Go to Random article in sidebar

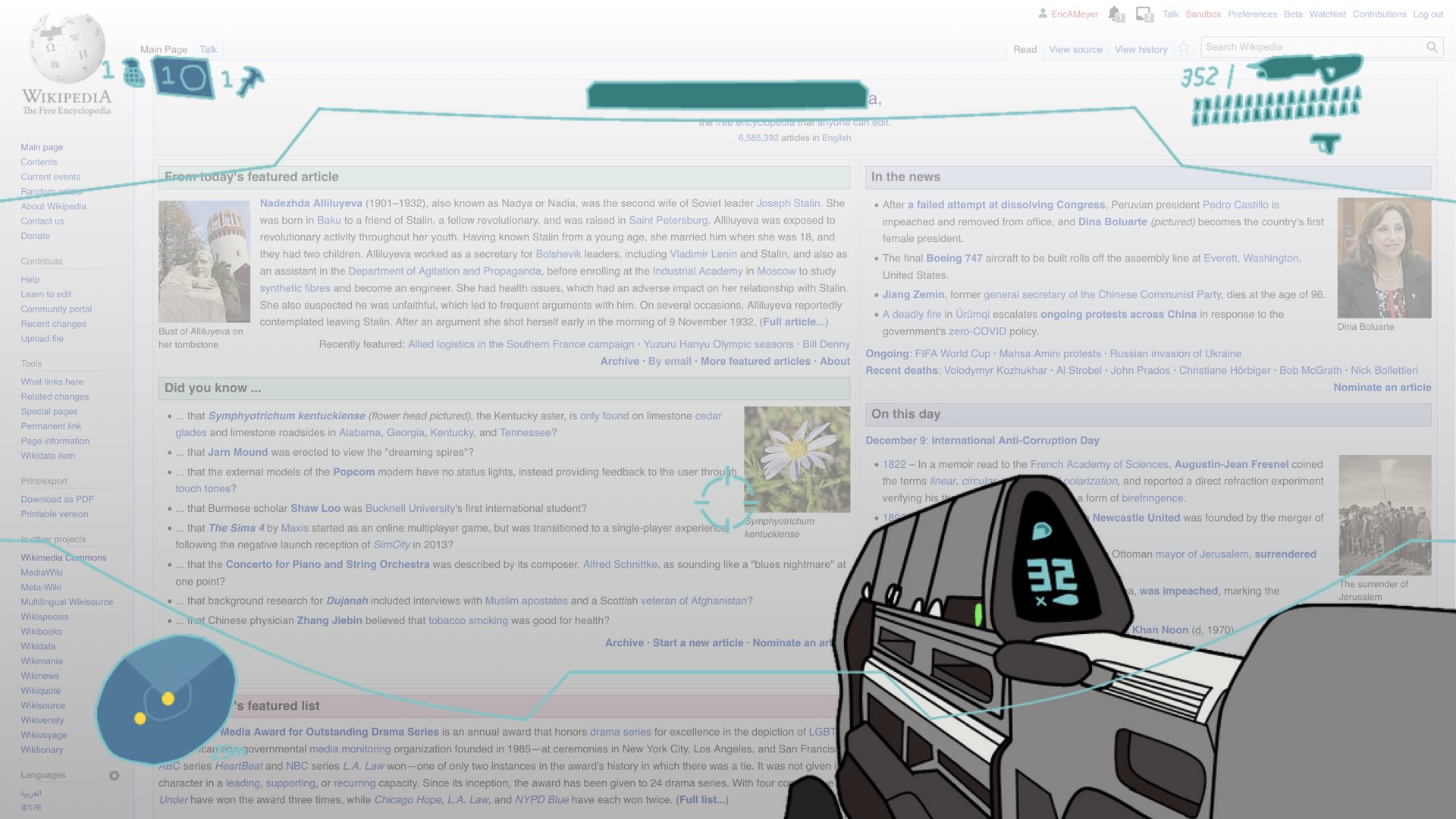[51, 192]
